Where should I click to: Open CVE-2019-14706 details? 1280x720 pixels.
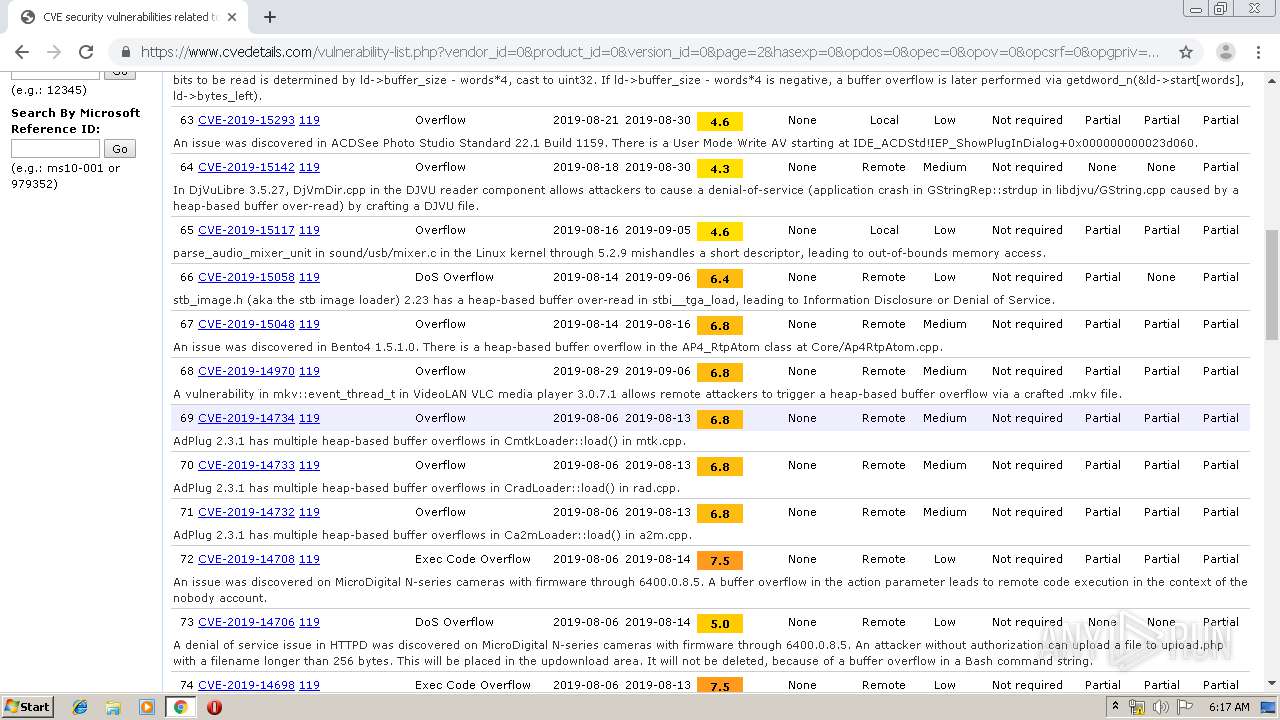pyautogui.click(x=246, y=622)
